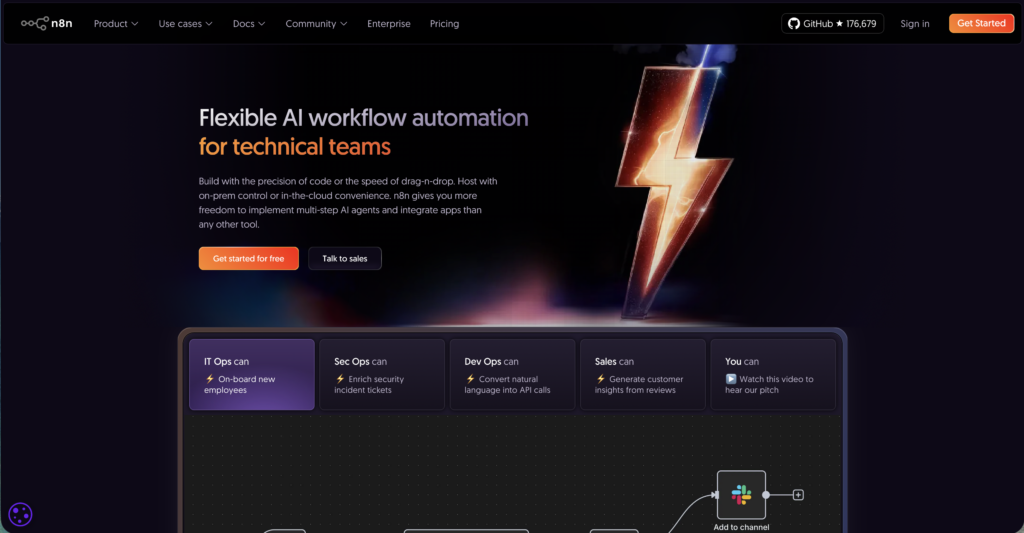This screenshot has width=1024, height=533.
Task: Expand the Use cases menu
Action: coord(185,24)
